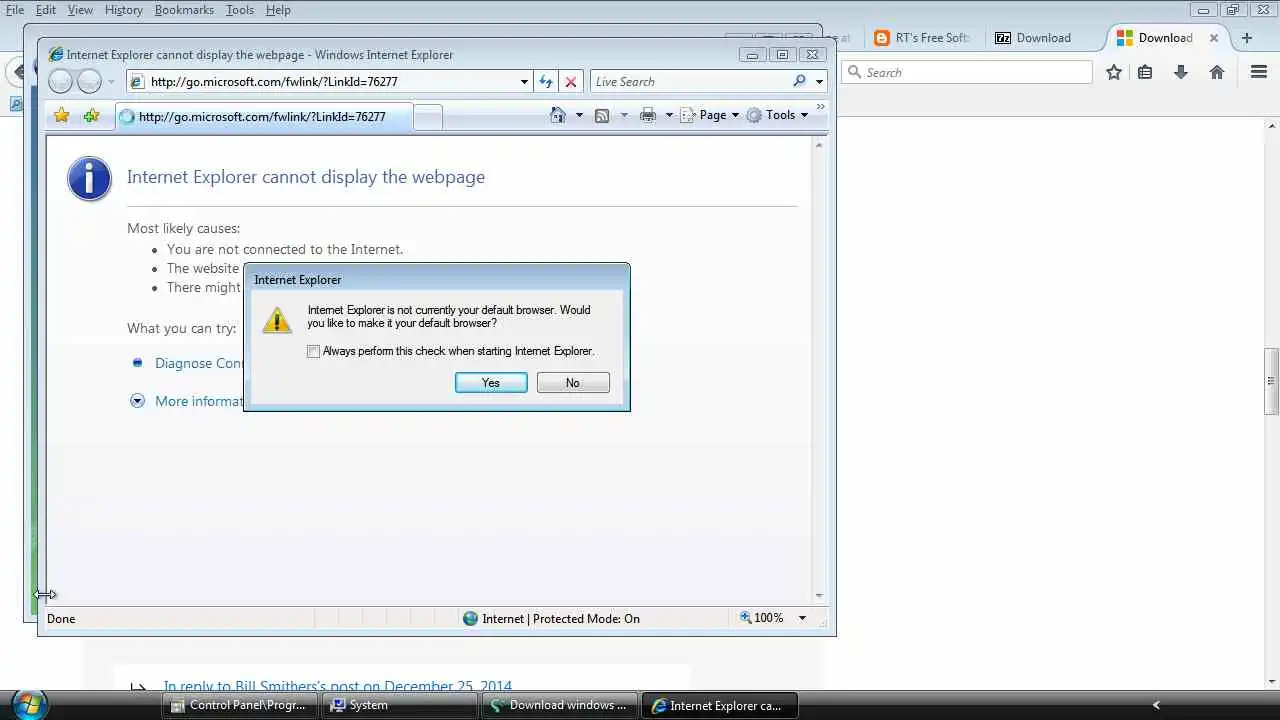Open Firefox View menu
Viewport: 1280px width, 720px height.
coord(80,10)
